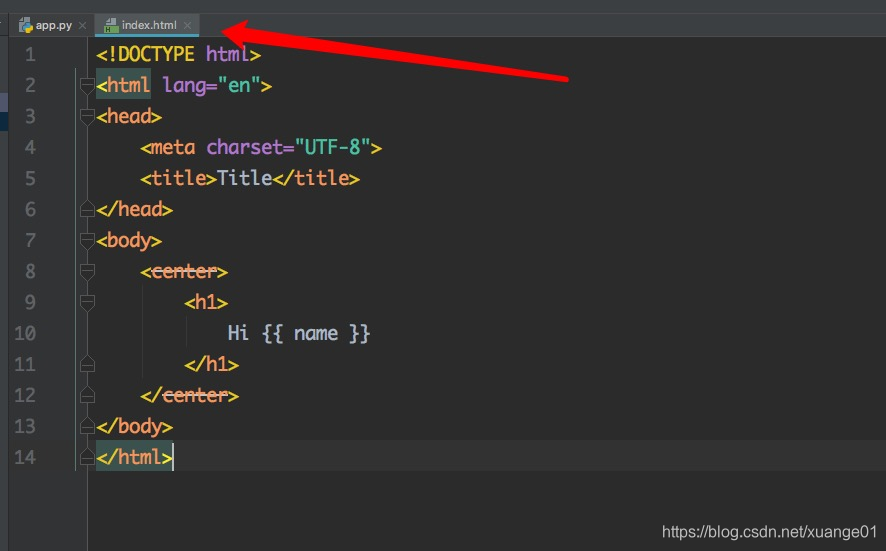Viewport: 886px width, 551px height.
Task: Click the opening body tag
Action: (x=129, y=241)
